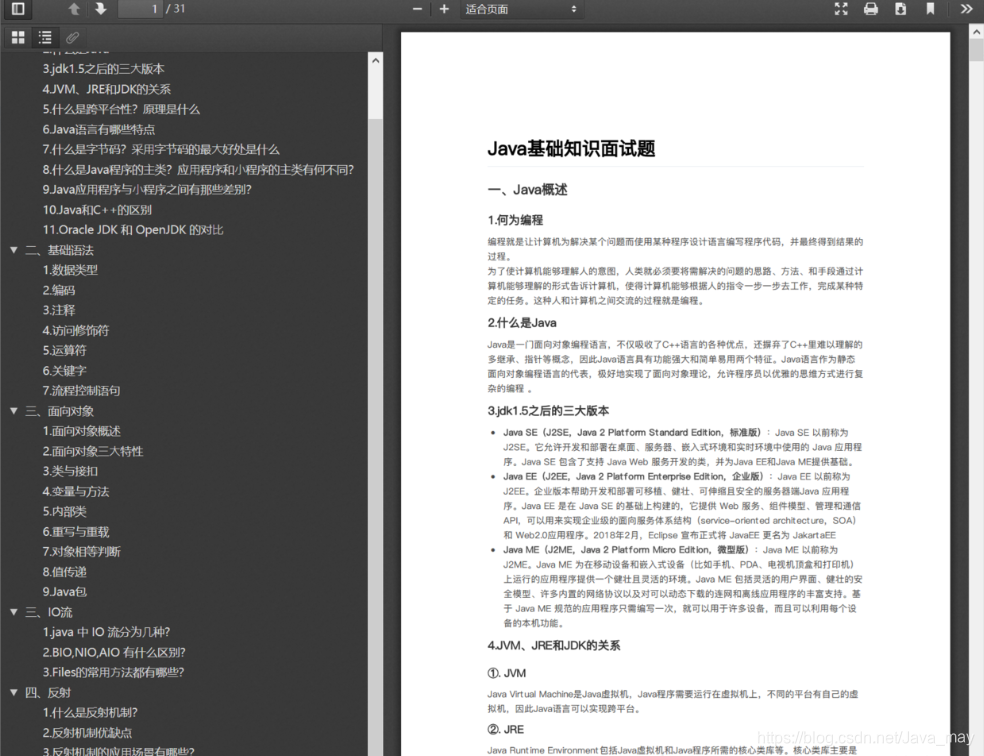Collapse the 四、反射 section triangle
The image size is (984, 756).
coord(14,692)
